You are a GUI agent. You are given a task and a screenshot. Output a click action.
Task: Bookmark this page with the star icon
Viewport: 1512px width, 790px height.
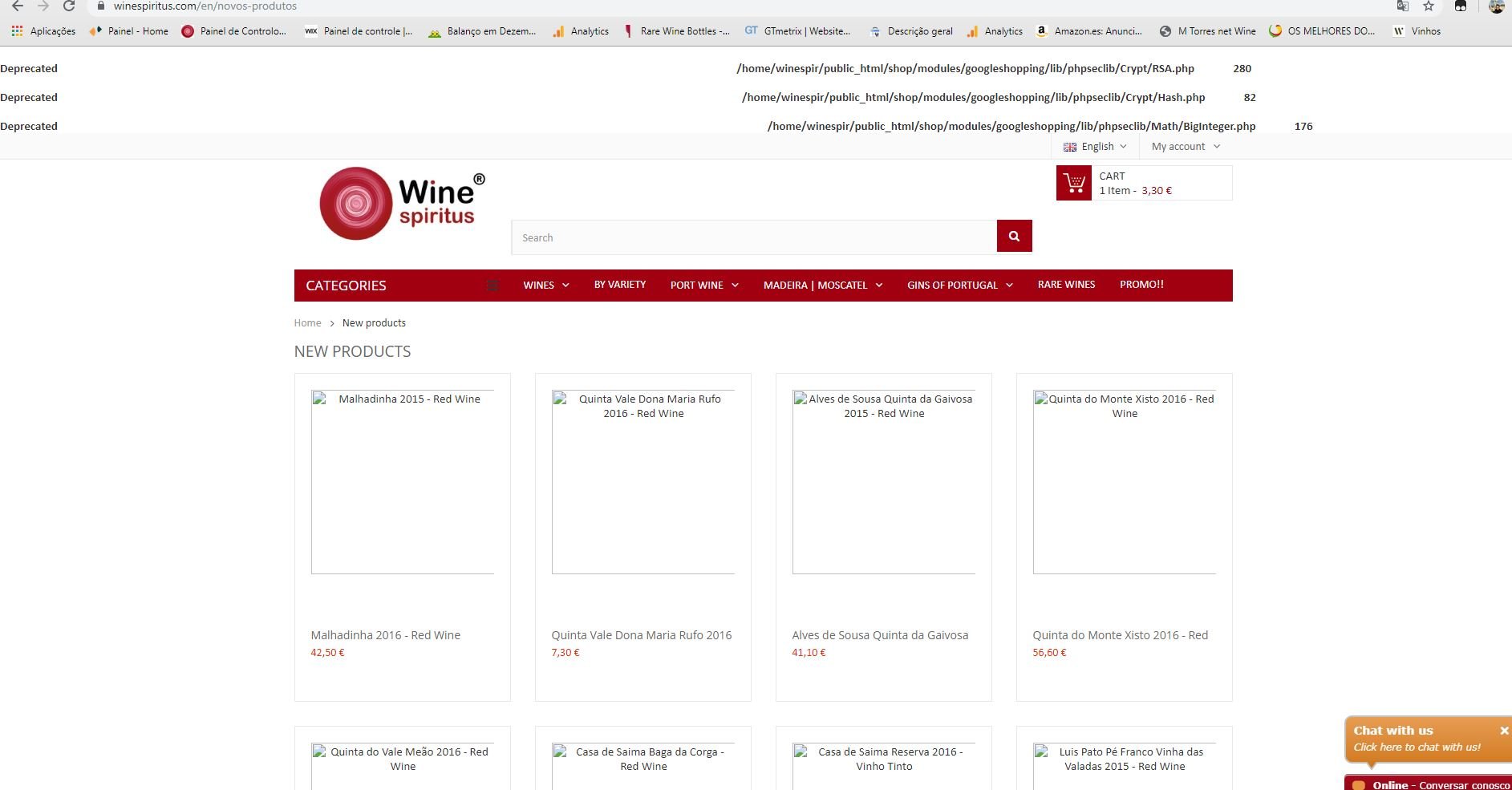pyautogui.click(x=1429, y=6)
